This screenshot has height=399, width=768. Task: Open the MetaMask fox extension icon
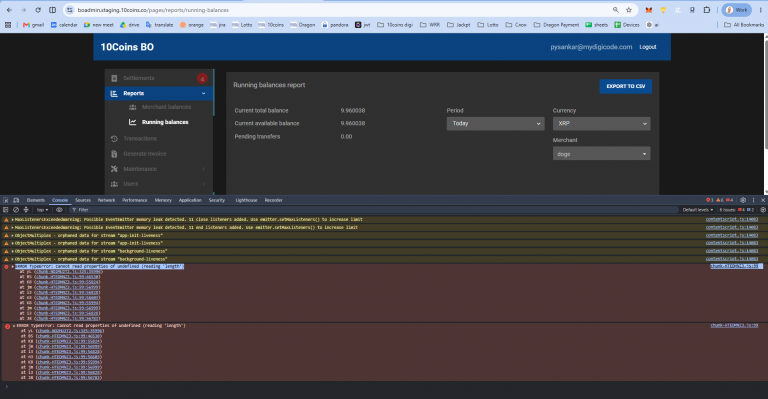(x=648, y=10)
